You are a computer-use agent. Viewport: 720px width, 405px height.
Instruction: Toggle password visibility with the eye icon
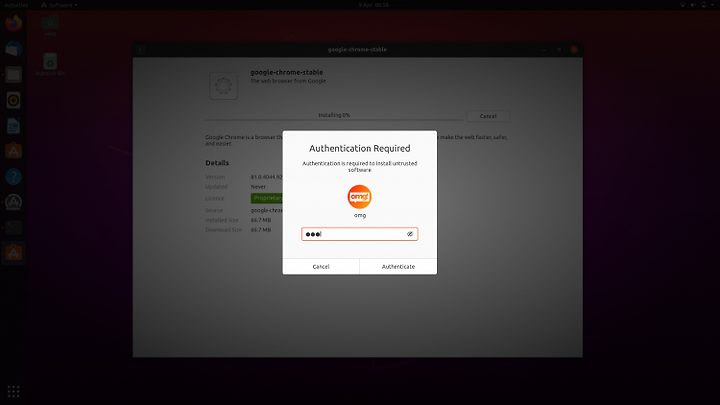pos(410,234)
